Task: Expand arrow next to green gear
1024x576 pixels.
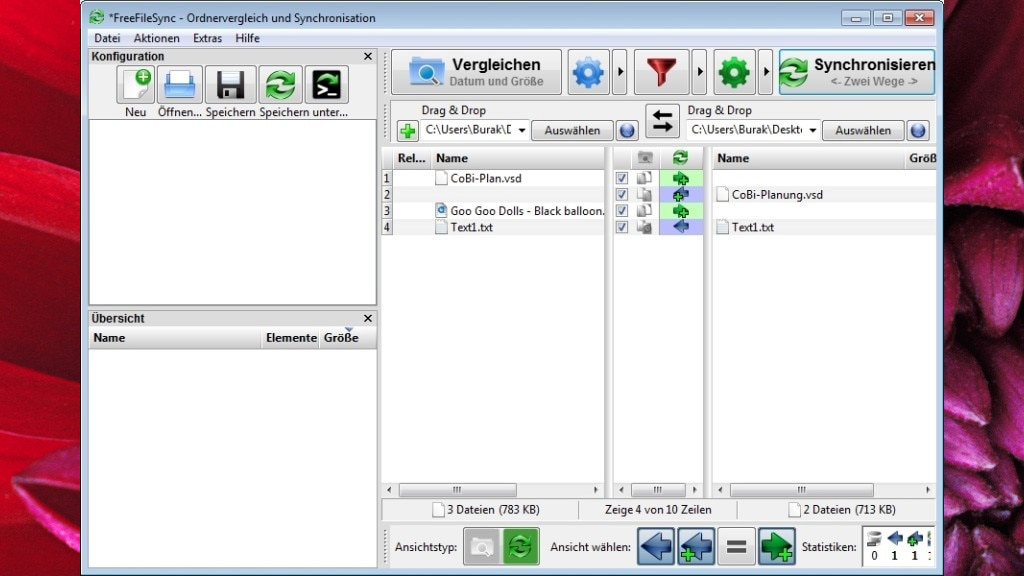Action: click(765, 72)
